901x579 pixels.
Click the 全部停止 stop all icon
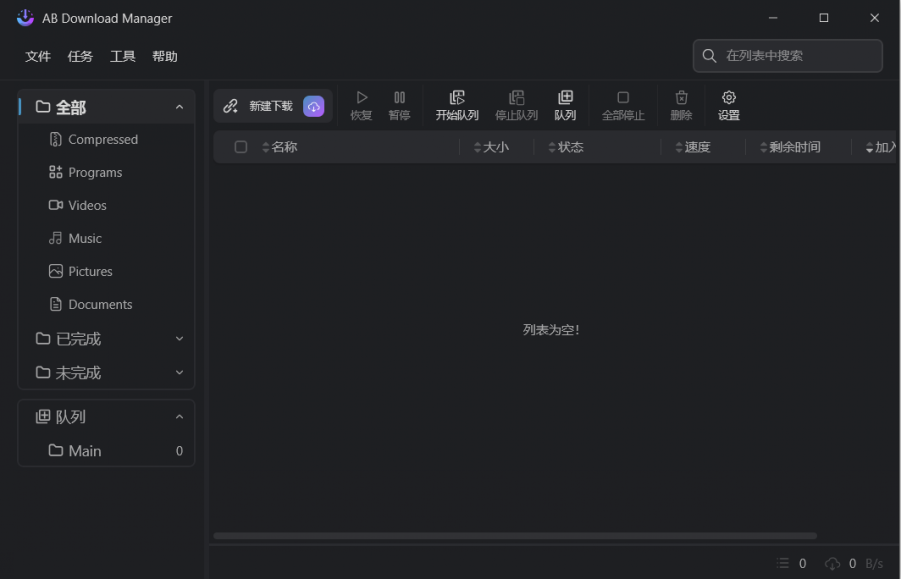[x=623, y=98]
